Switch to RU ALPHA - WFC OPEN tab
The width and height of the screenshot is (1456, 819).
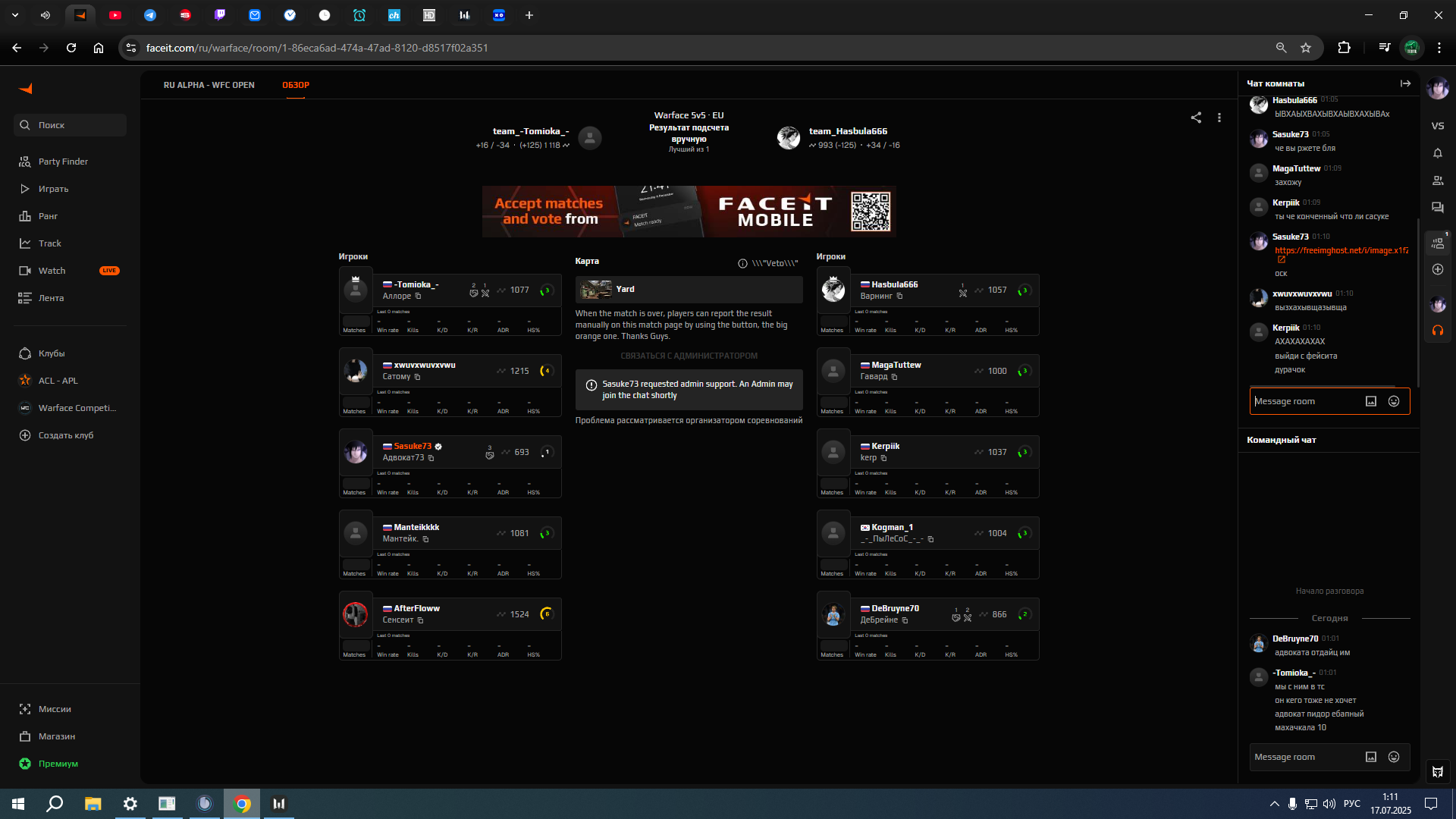click(209, 85)
